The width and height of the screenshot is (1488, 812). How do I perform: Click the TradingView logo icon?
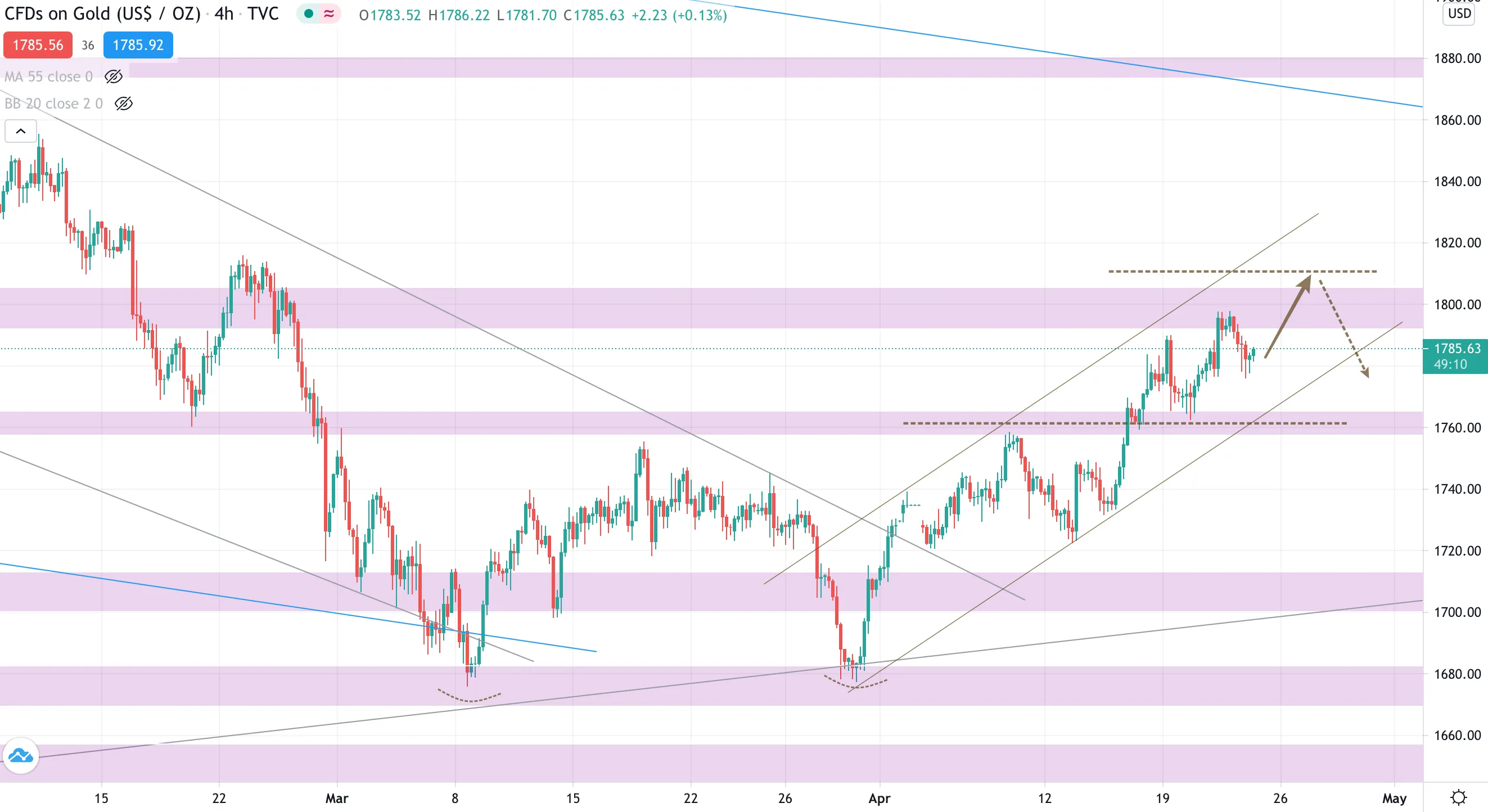pyautogui.click(x=21, y=755)
